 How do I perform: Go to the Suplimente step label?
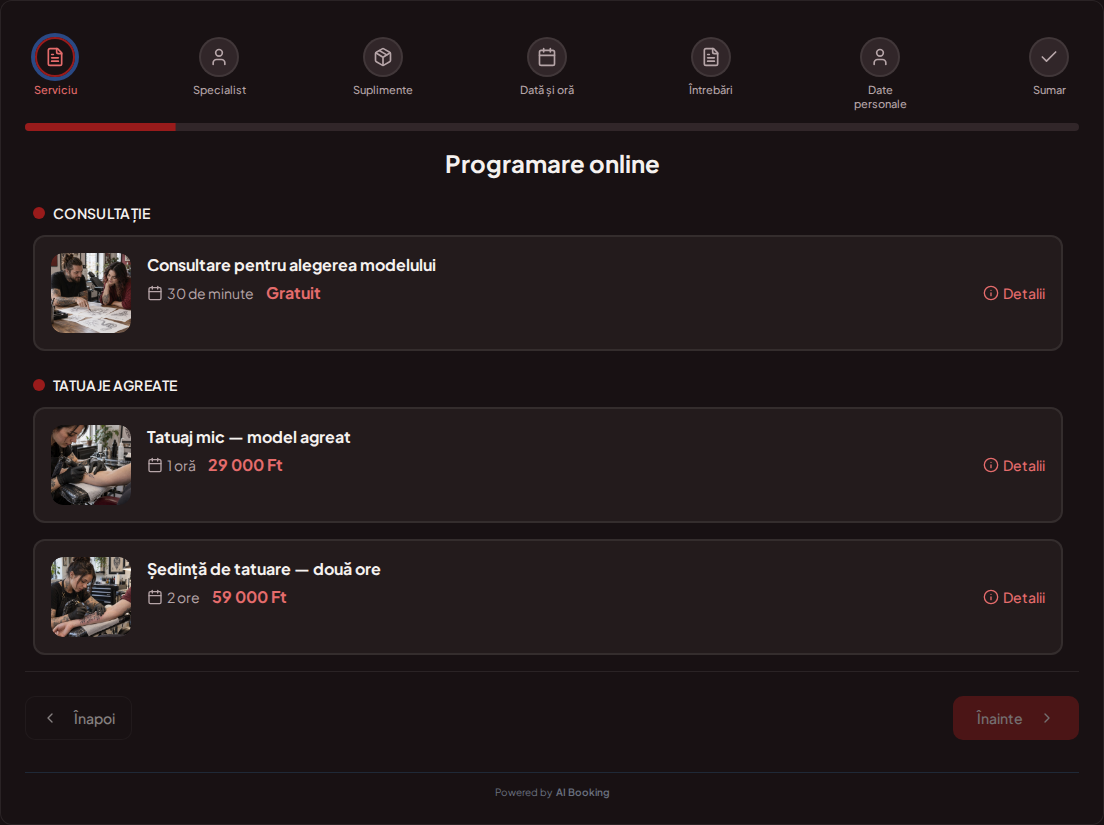pos(383,90)
